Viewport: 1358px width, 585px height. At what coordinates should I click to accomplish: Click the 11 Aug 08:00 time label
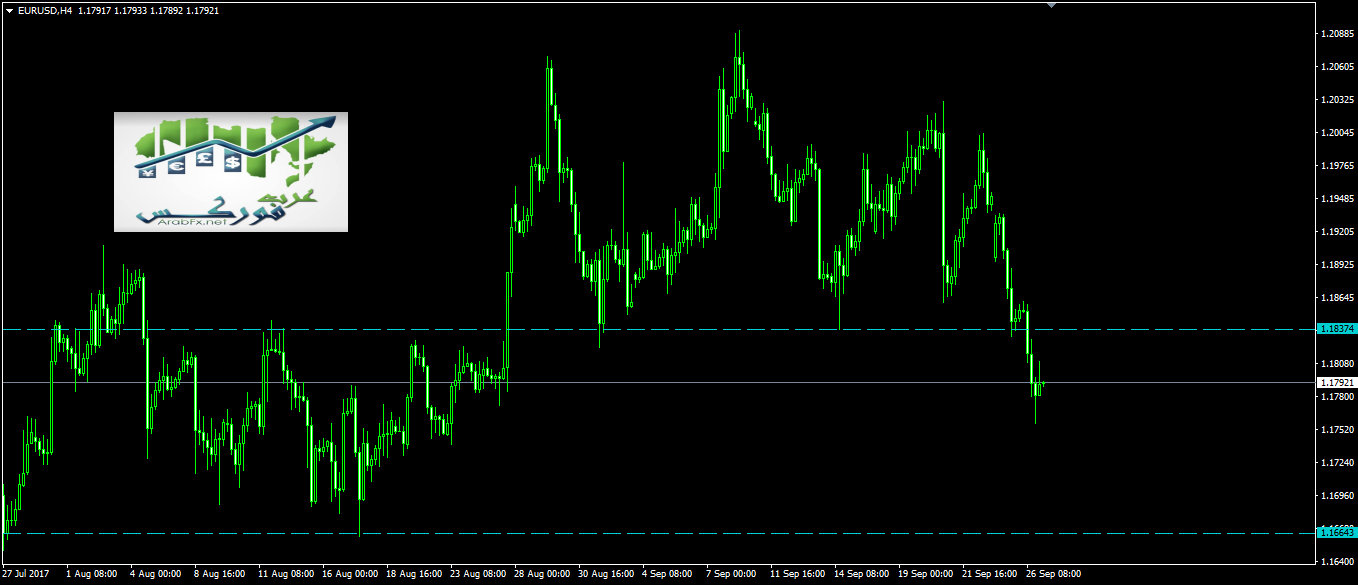(284, 575)
